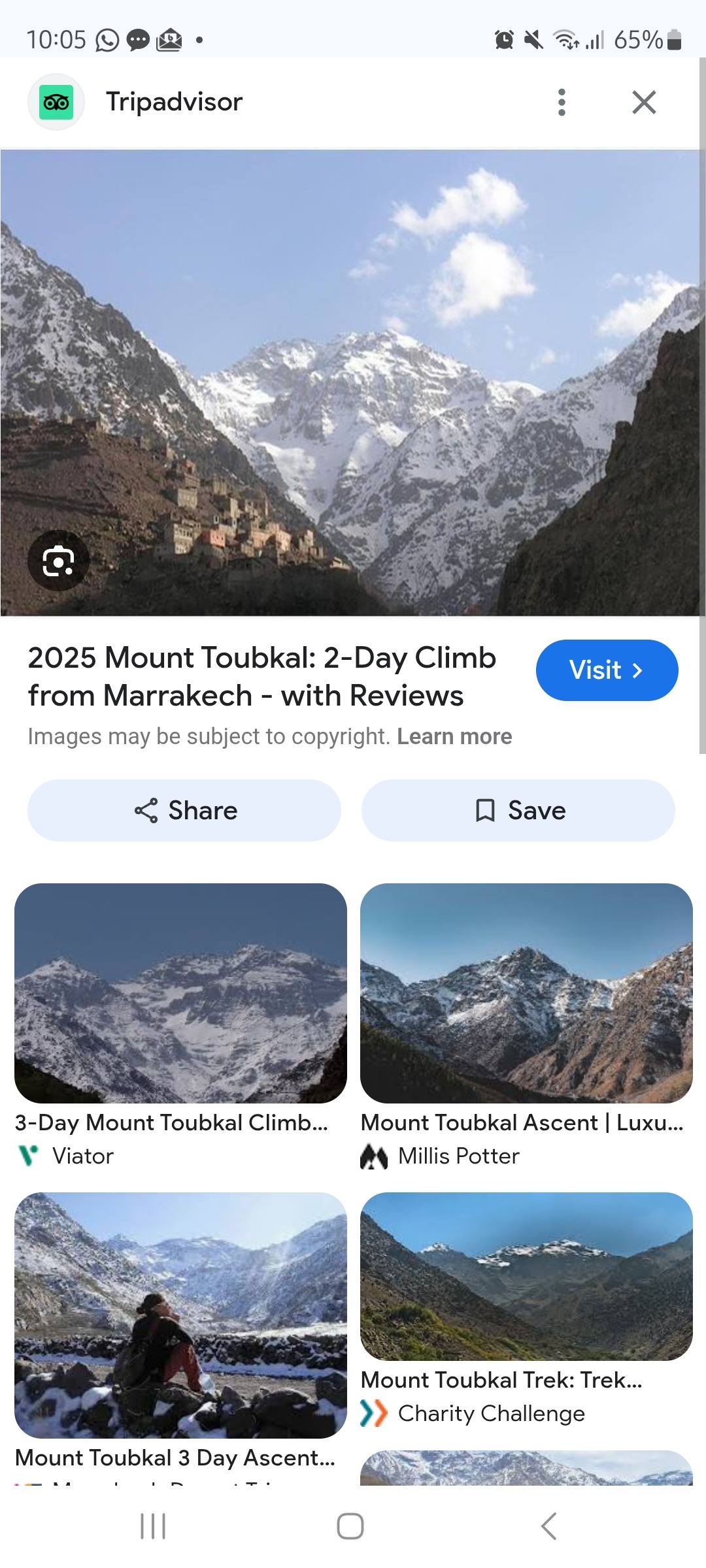Close the image preview panel
Screen dimensions: 706x1568
(x=644, y=103)
